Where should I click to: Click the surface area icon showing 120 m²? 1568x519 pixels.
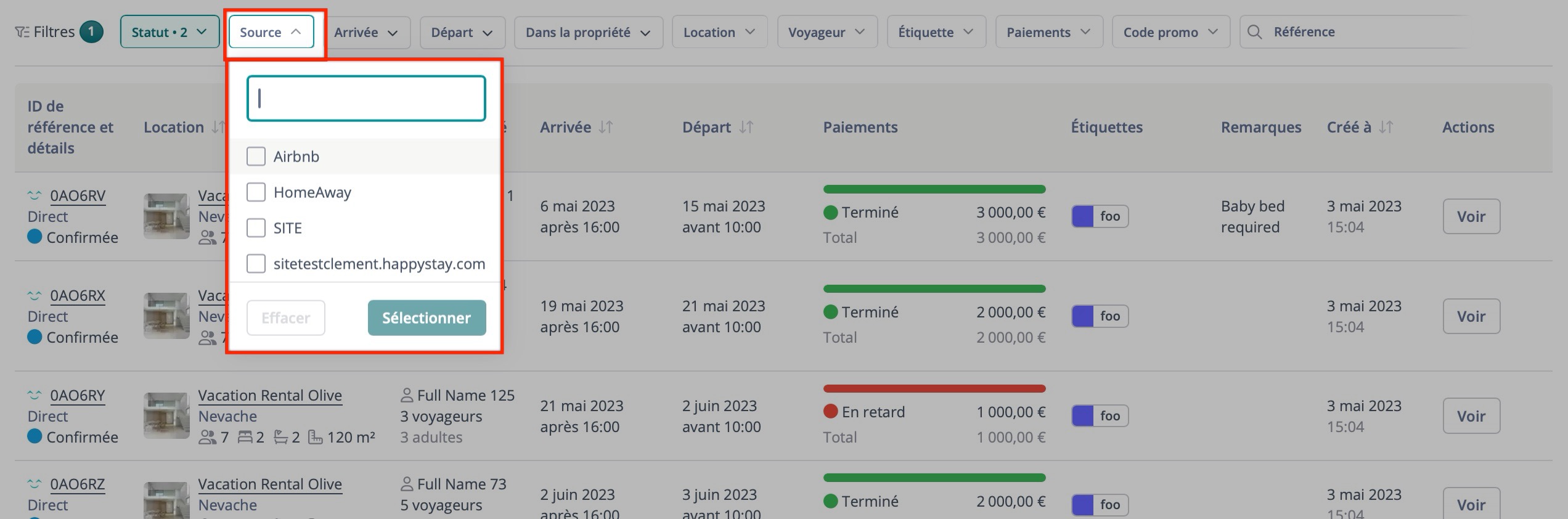(x=316, y=436)
